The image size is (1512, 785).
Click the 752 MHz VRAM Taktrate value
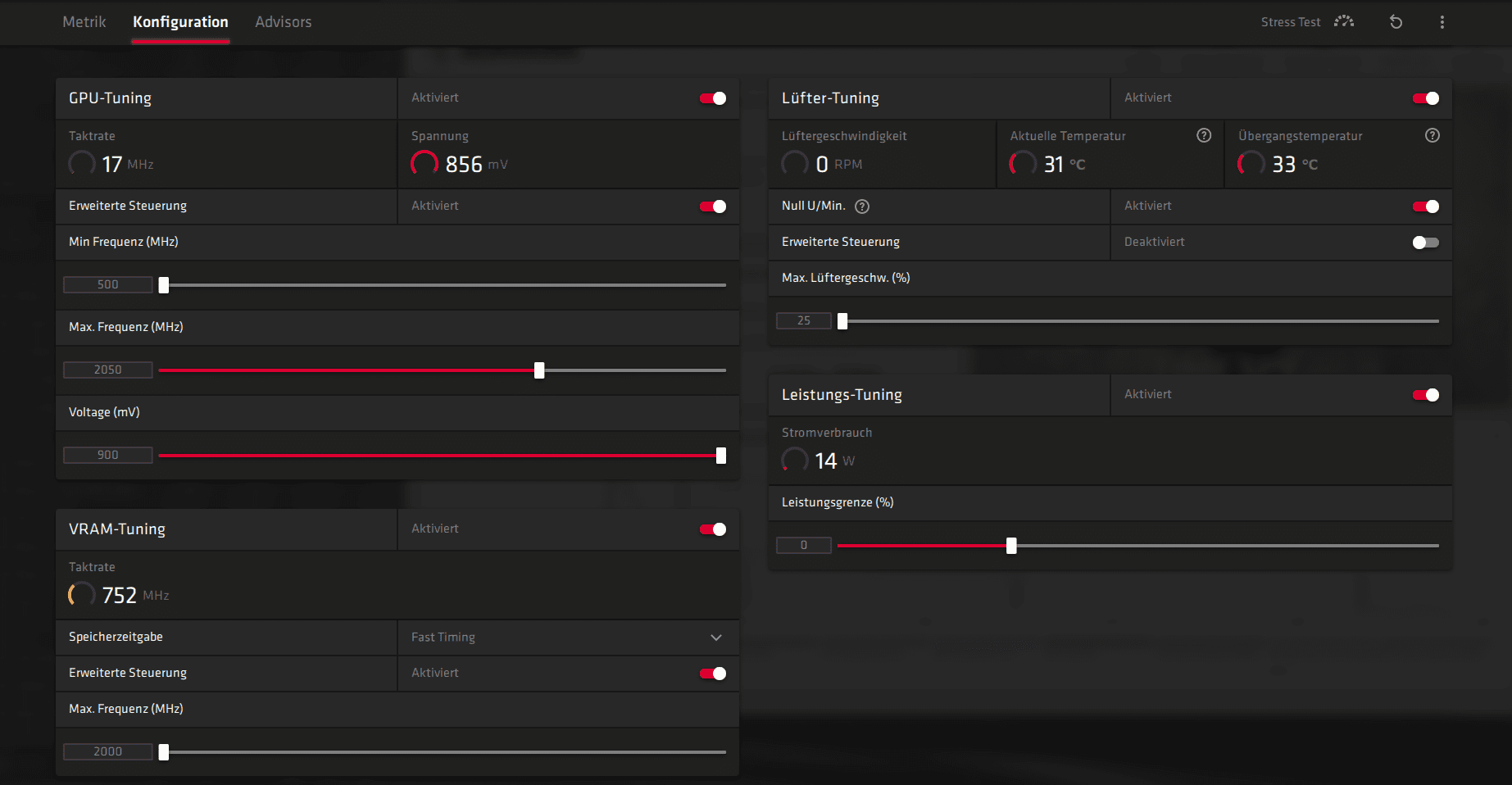pos(135,596)
